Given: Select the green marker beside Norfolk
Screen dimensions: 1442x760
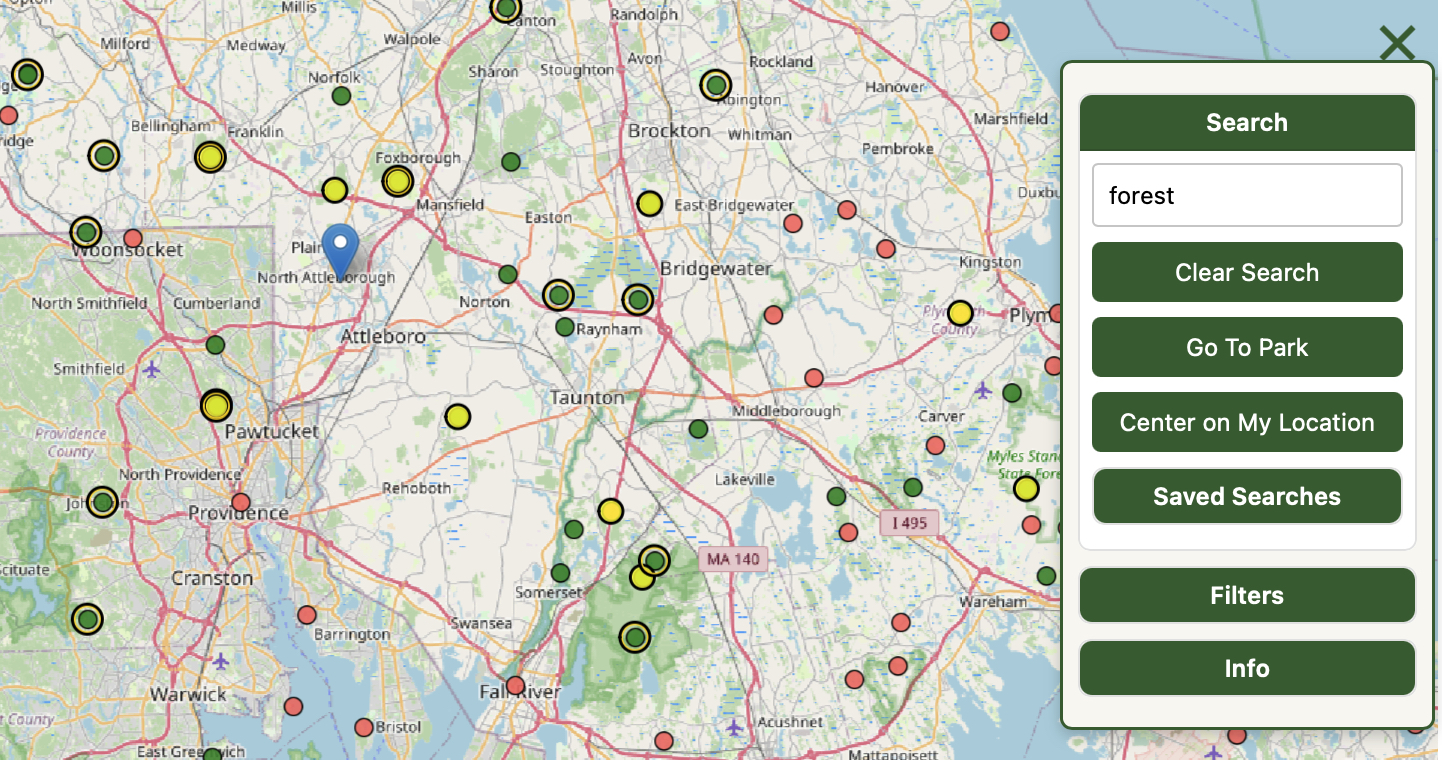Looking at the screenshot, I should tap(341, 96).
